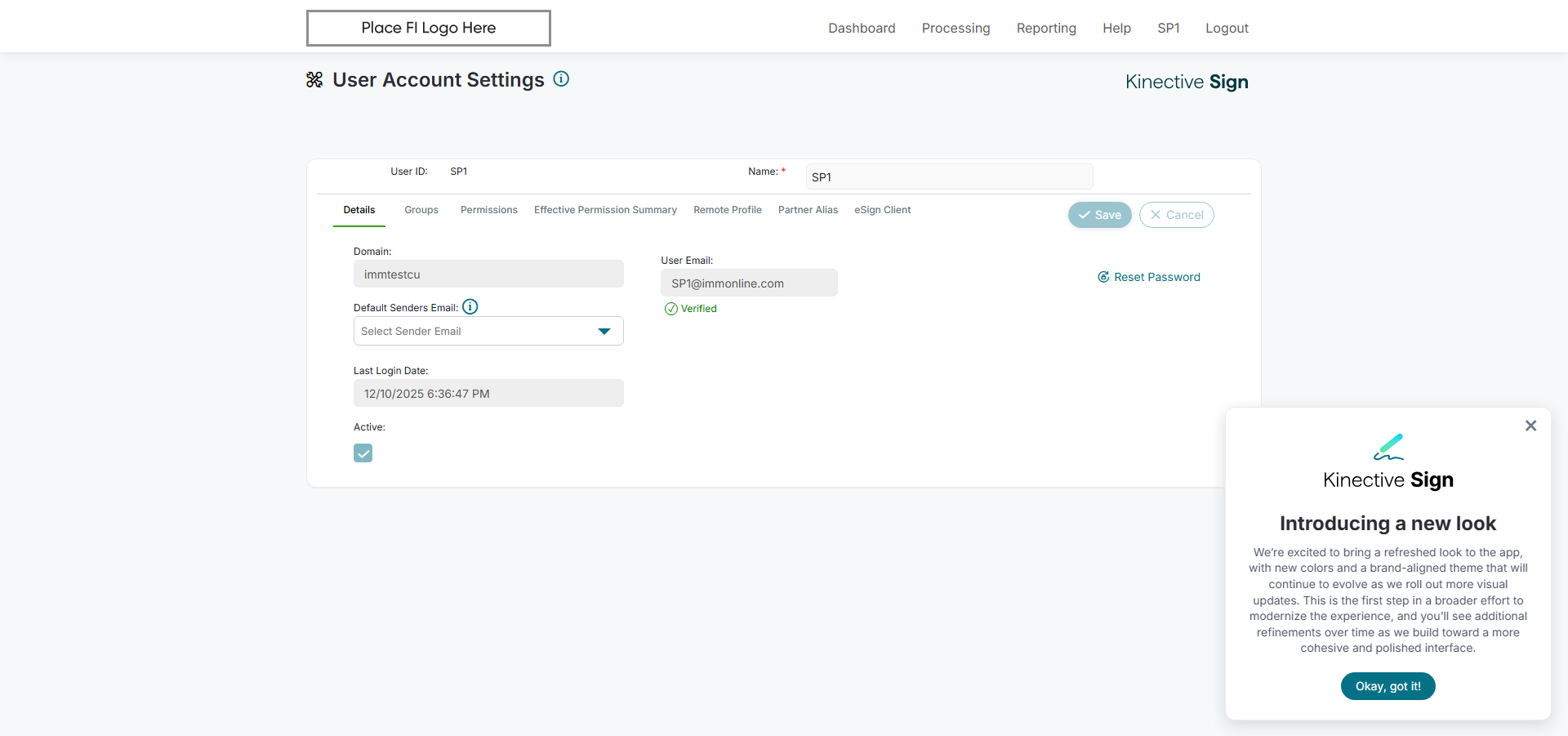
Task: Click the 'Last Login Date:' label
Action: pyautogui.click(x=390, y=371)
